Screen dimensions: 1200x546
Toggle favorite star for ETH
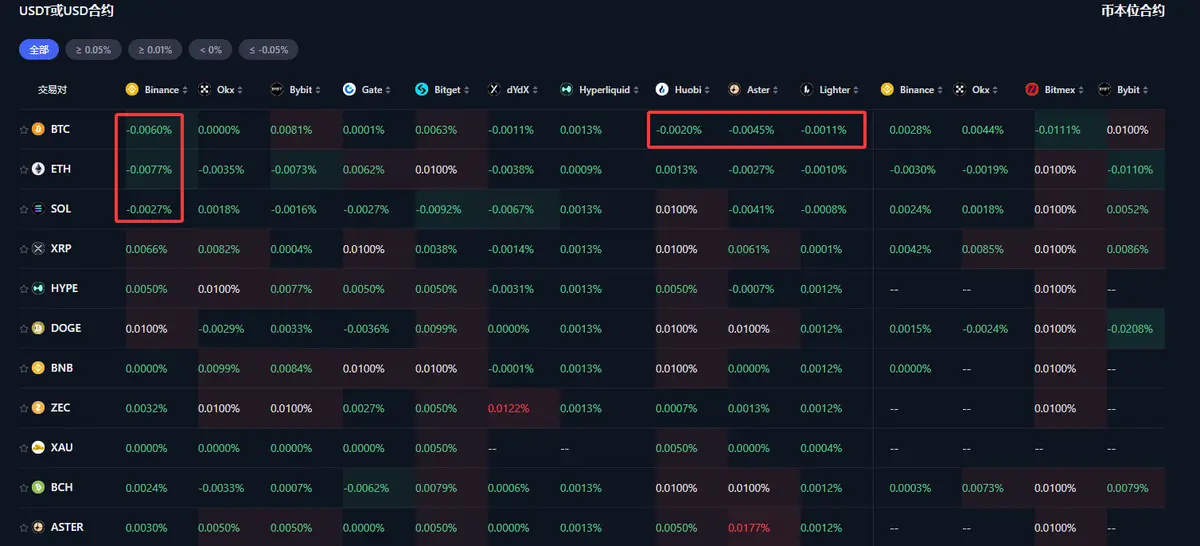24,169
